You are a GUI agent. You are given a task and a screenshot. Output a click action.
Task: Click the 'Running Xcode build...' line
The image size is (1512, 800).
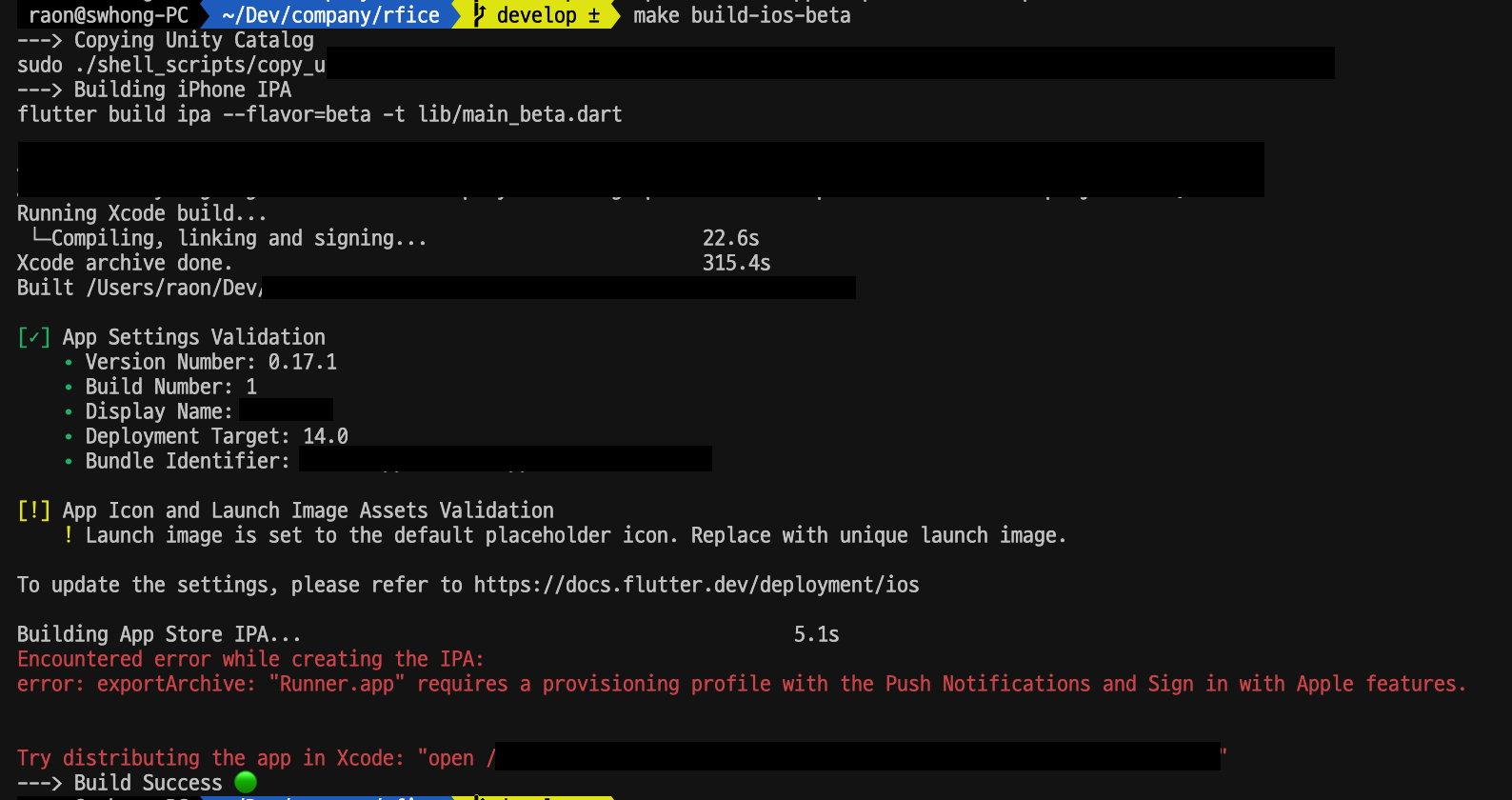pyautogui.click(x=142, y=213)
